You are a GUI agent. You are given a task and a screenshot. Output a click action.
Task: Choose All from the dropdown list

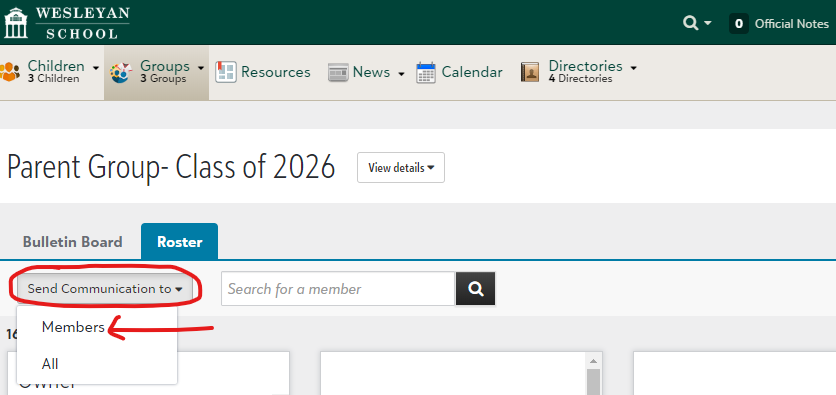50,364
